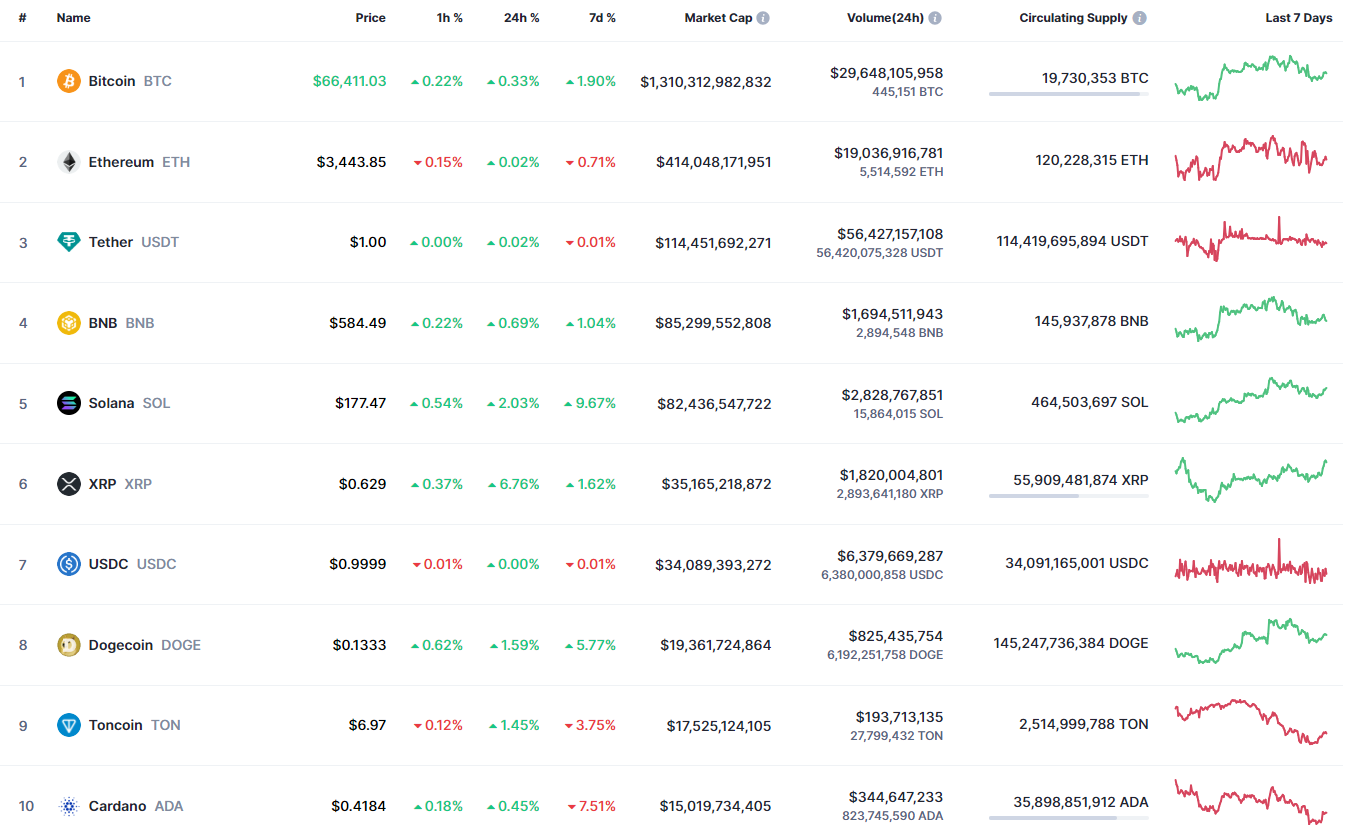The width and height of the screenshot is (1353, 835).
Task: Click the Ethereum diamond logo icon
Action: [68, 162]
